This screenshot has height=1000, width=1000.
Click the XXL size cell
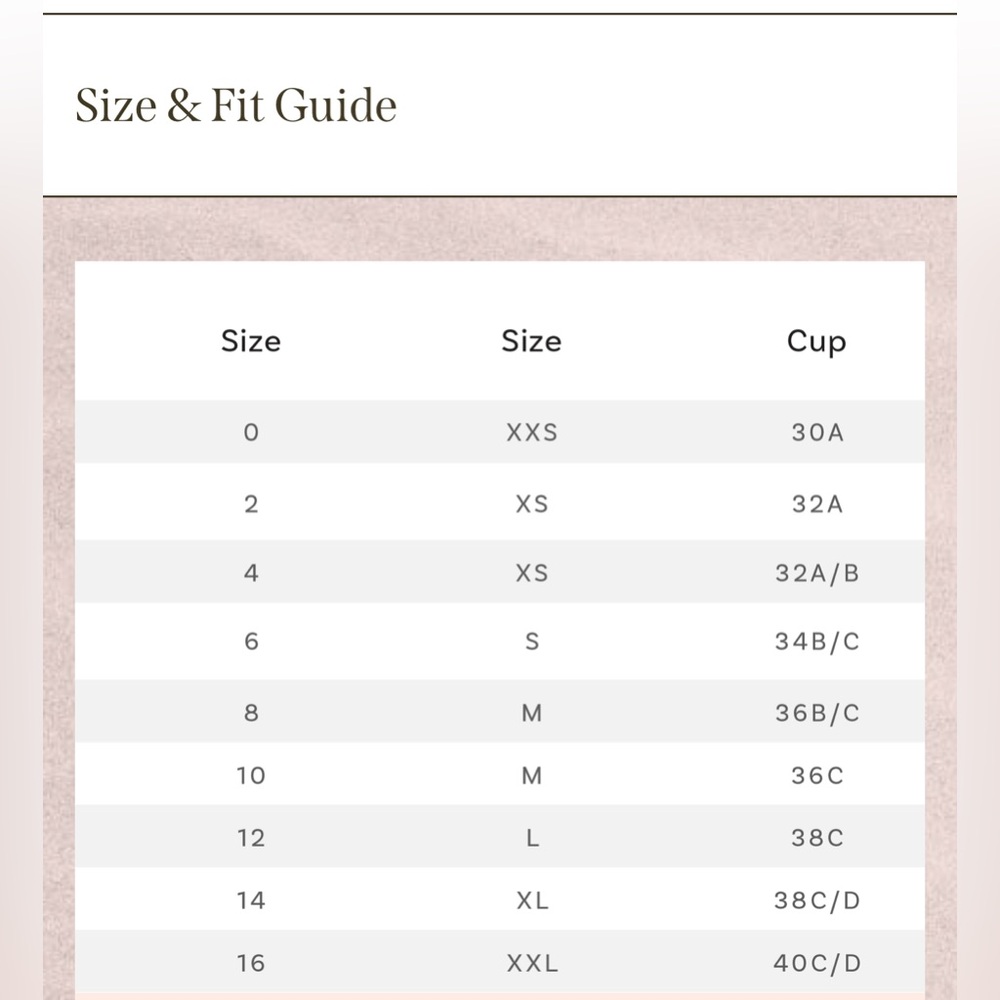point(533,962)
